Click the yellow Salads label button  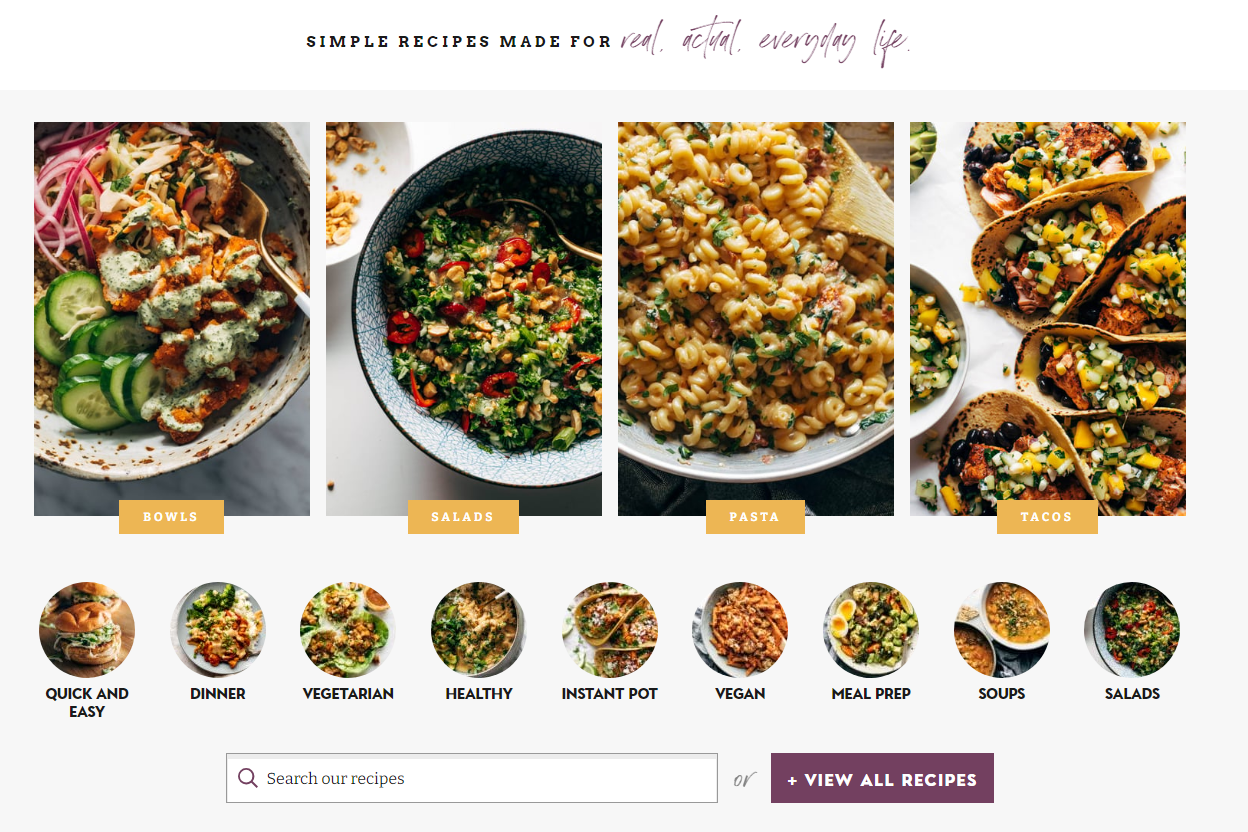pyautogui.click(x=463, y=517)
